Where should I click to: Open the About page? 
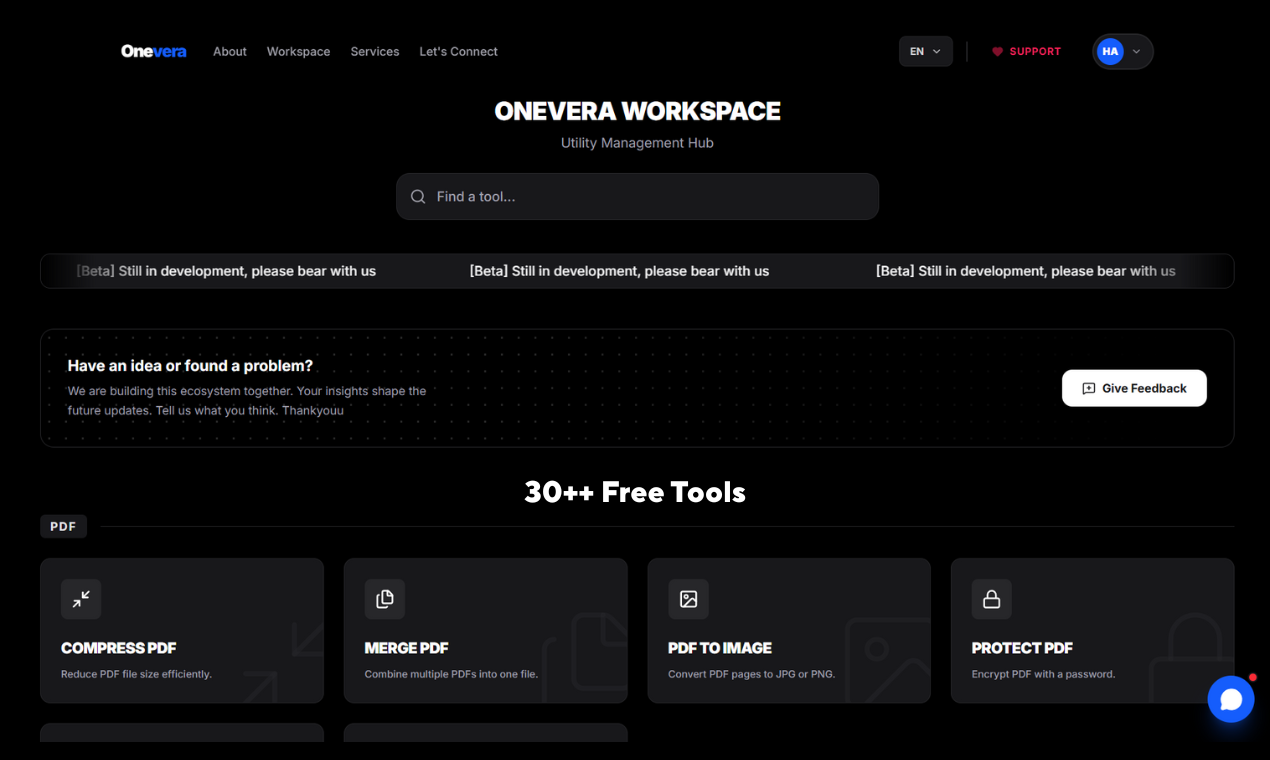click(x=229, y=51)
